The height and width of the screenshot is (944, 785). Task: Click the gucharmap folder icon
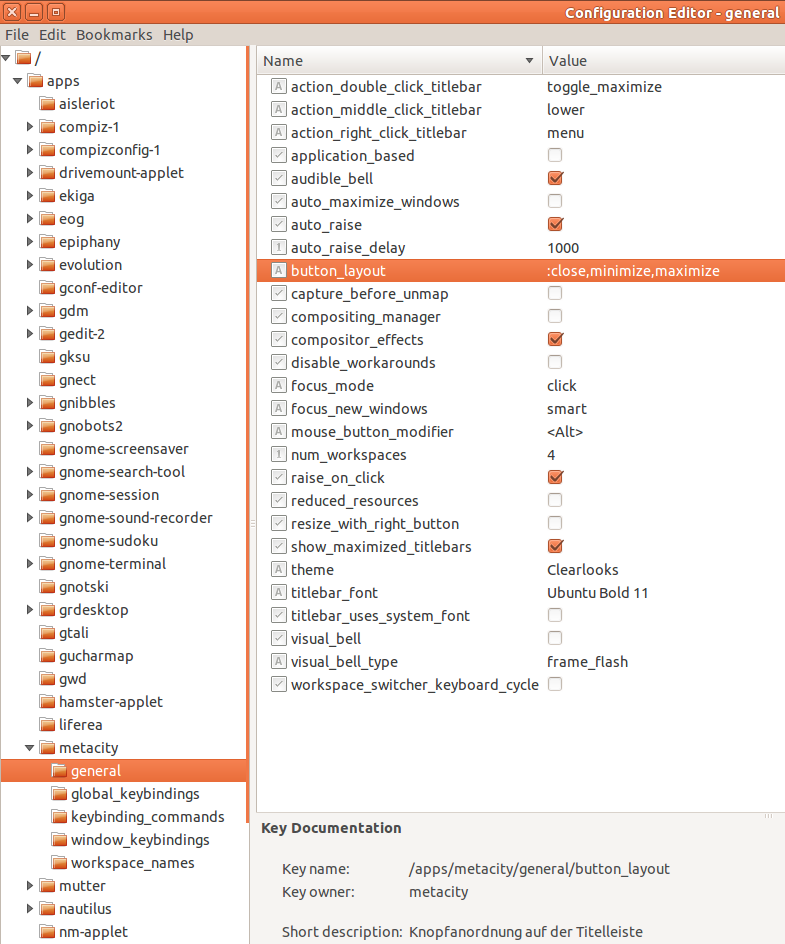pyautogui.click(x=47, y=656)
